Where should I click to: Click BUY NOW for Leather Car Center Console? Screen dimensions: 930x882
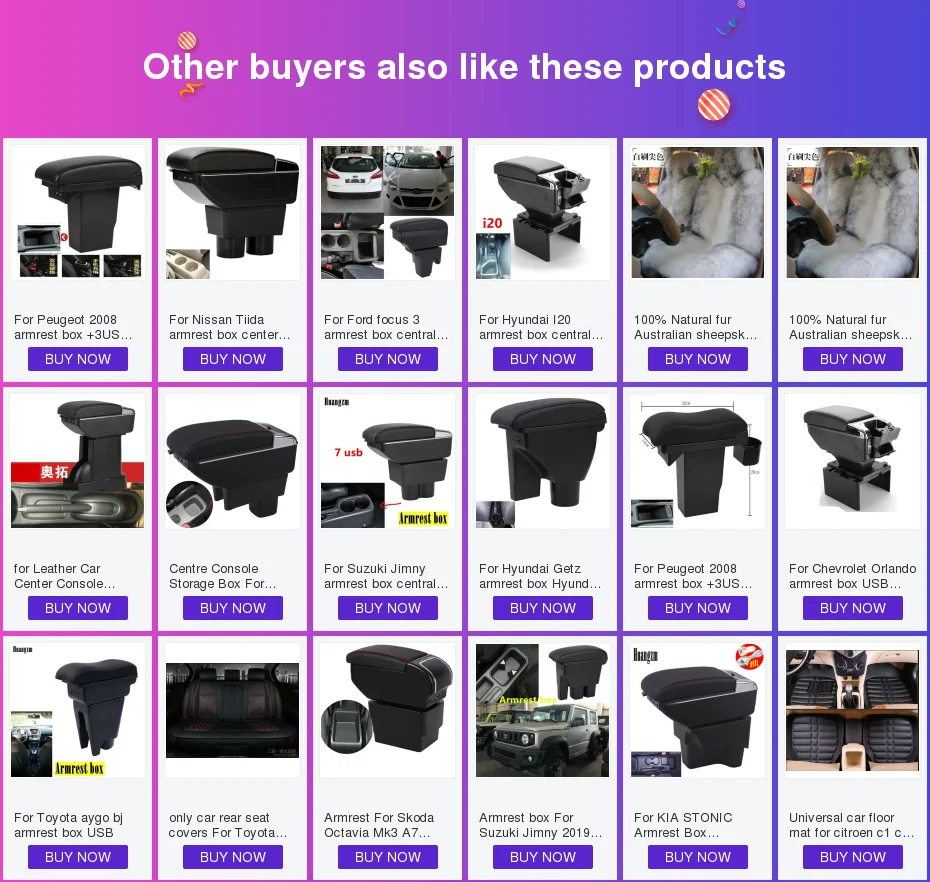coord(78,608)
